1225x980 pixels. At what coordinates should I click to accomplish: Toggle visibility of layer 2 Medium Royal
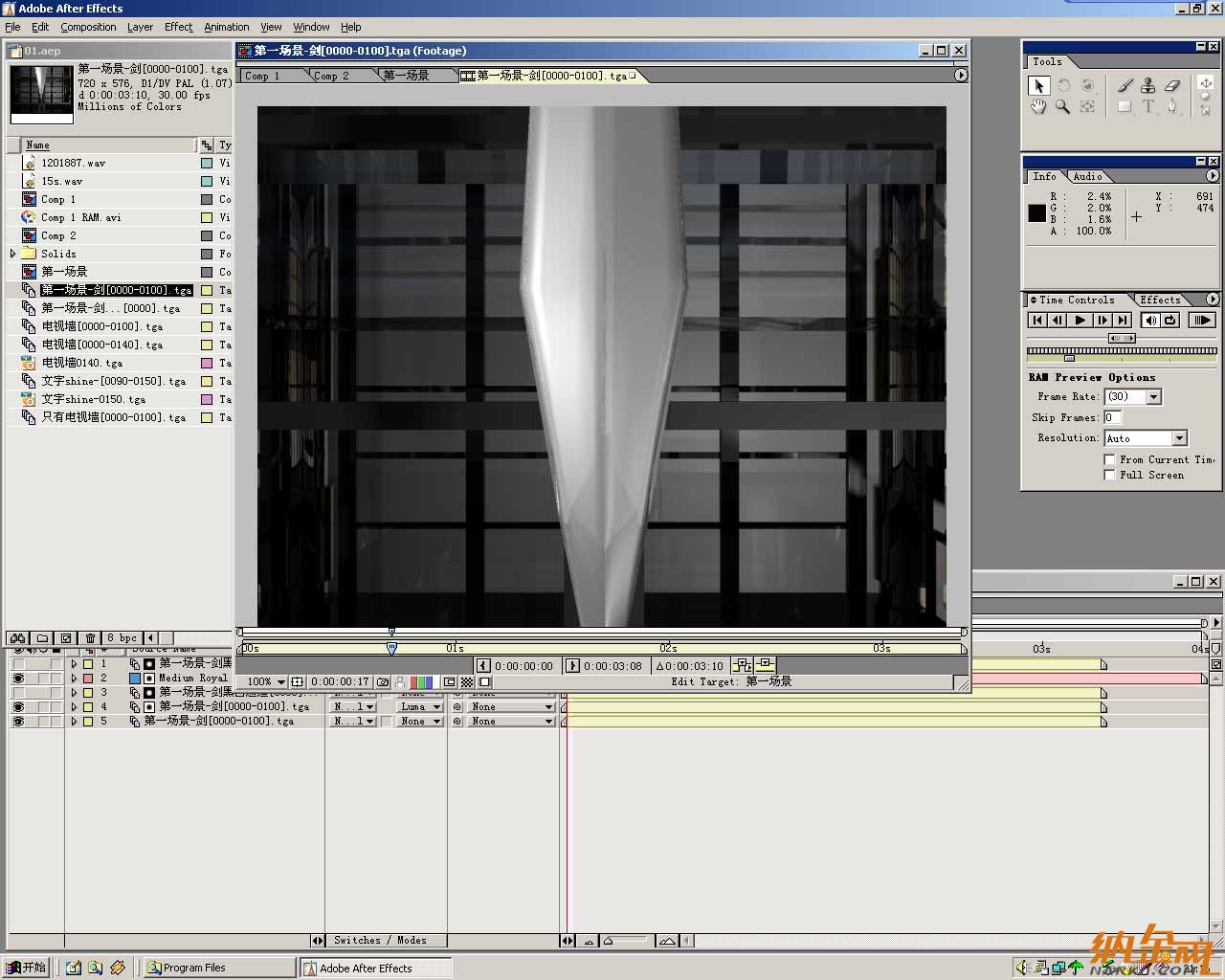(x=18, y=678)
